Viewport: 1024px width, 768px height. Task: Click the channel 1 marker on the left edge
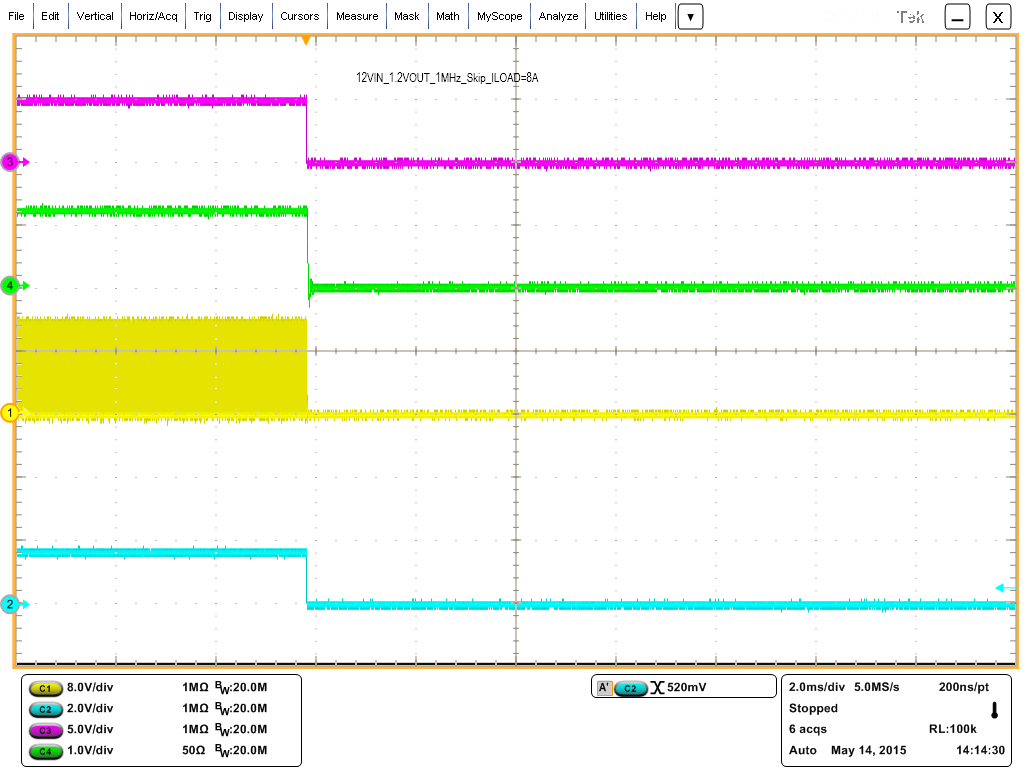(x=10, y=411)
